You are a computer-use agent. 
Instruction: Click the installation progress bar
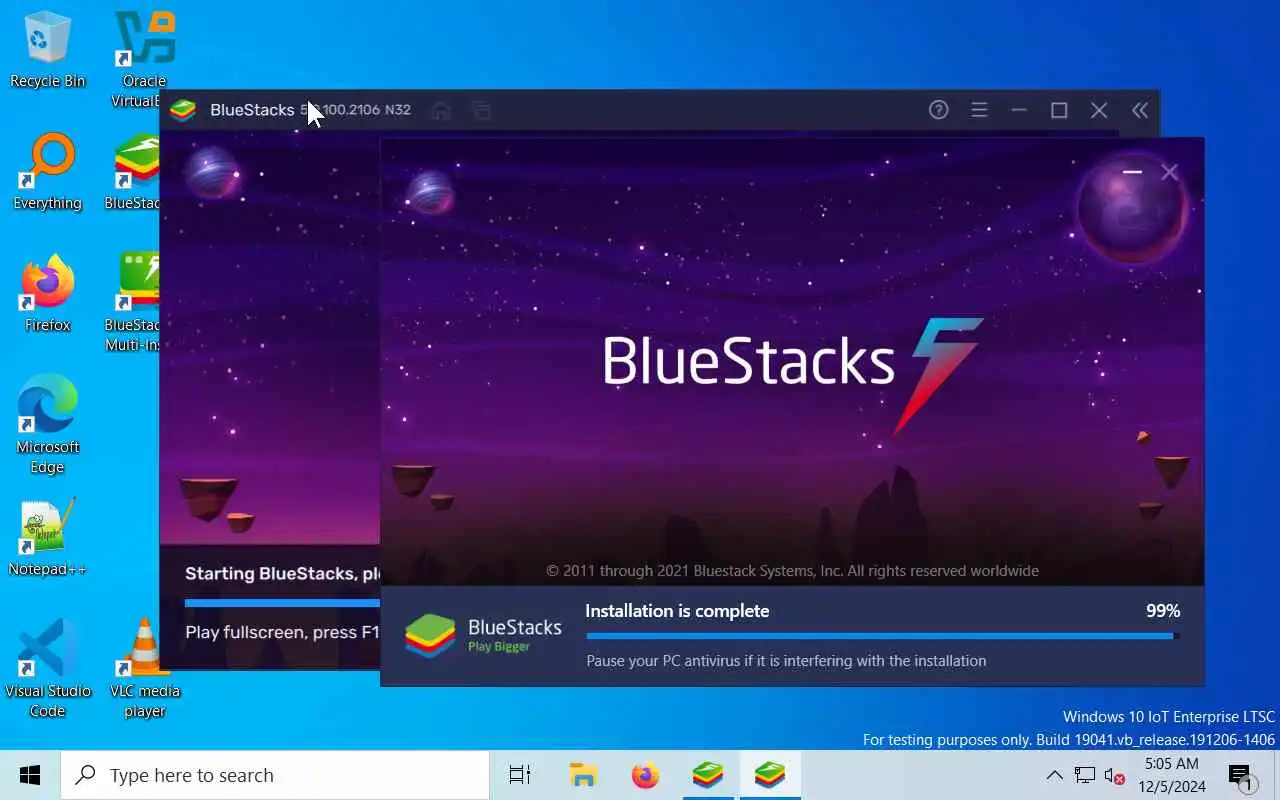(883, 635)
